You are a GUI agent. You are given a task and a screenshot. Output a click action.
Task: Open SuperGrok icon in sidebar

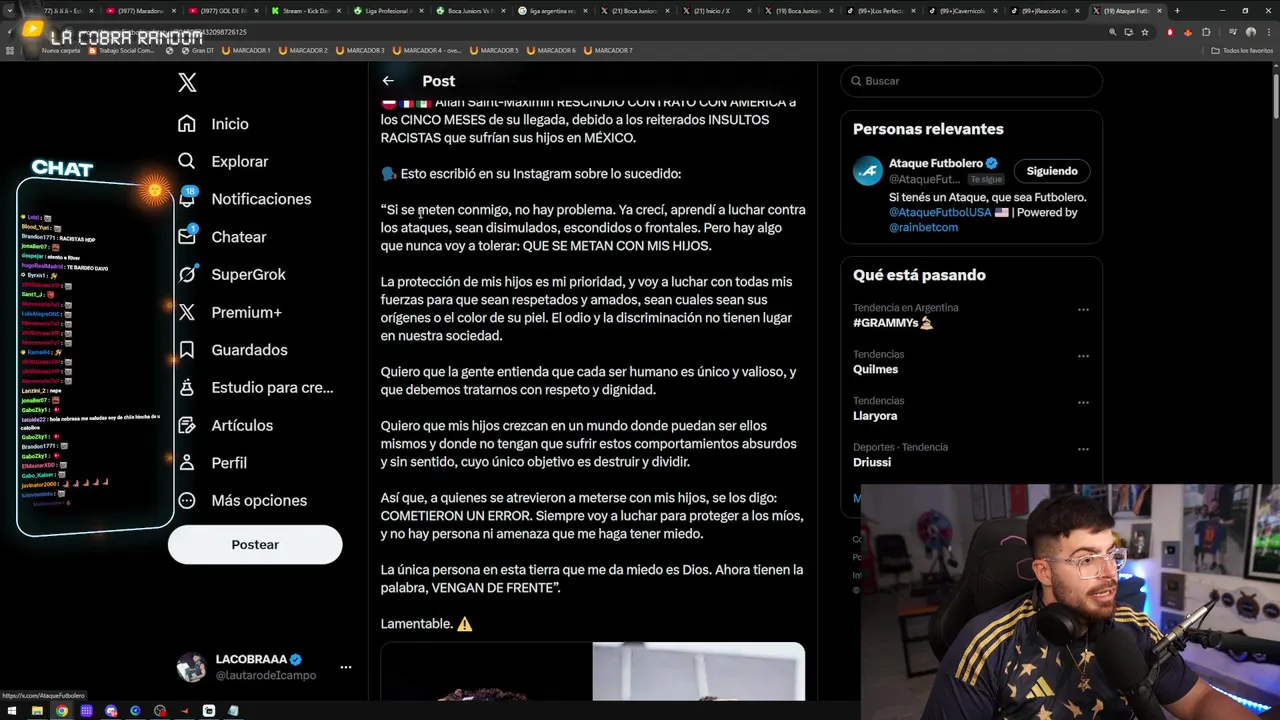[x=187, y=274]
